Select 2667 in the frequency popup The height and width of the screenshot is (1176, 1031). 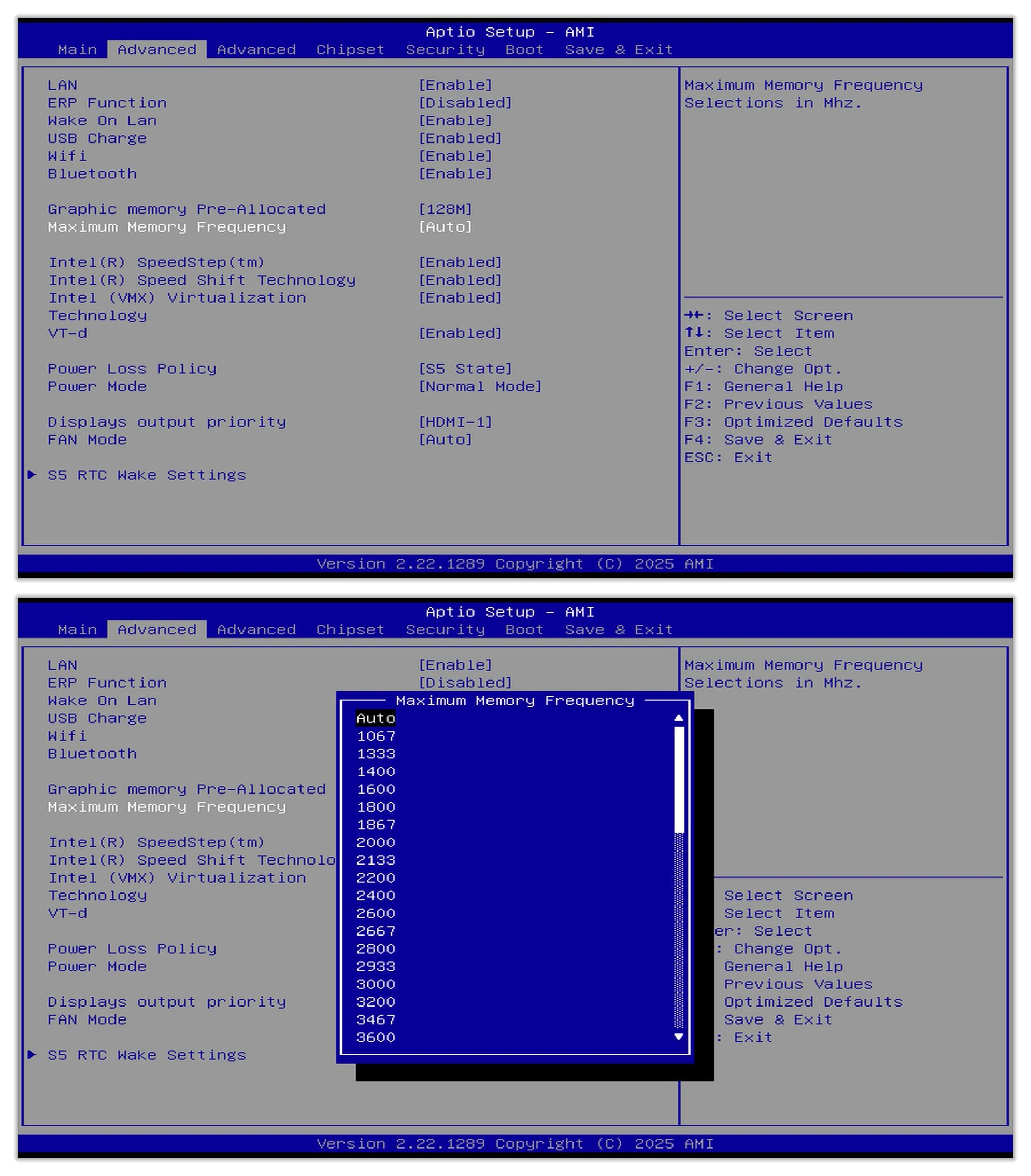click(376, 931)
